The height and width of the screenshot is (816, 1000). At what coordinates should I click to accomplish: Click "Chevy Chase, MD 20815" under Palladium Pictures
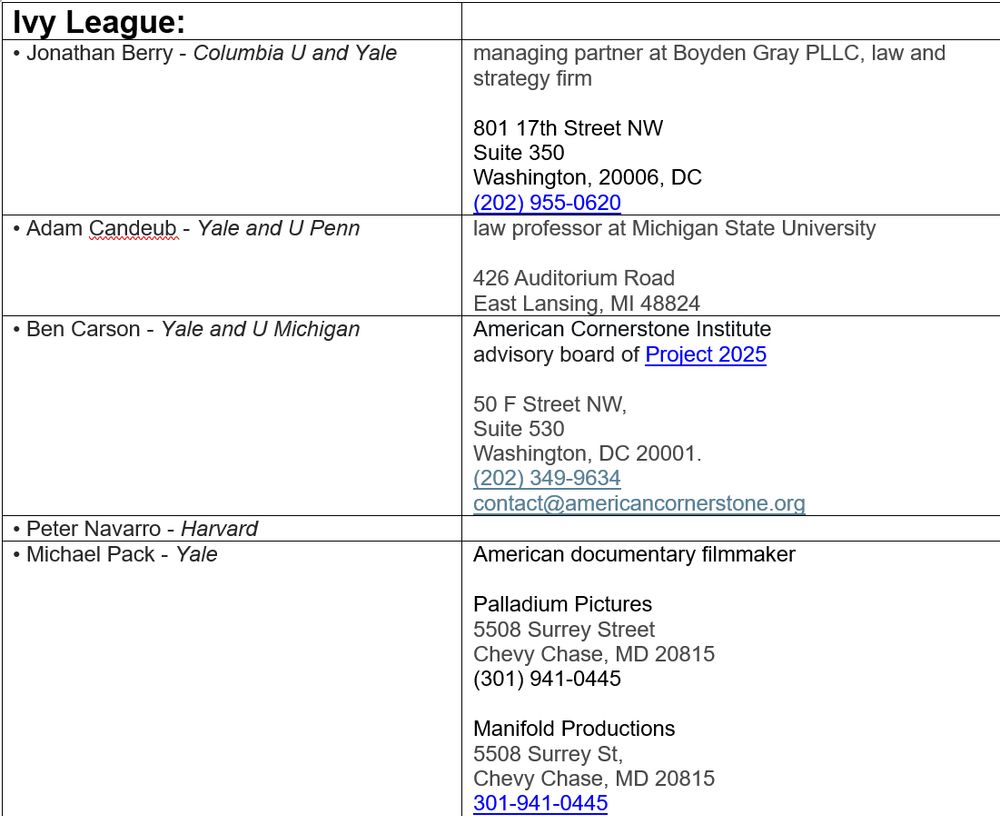(x=594, y=654)
